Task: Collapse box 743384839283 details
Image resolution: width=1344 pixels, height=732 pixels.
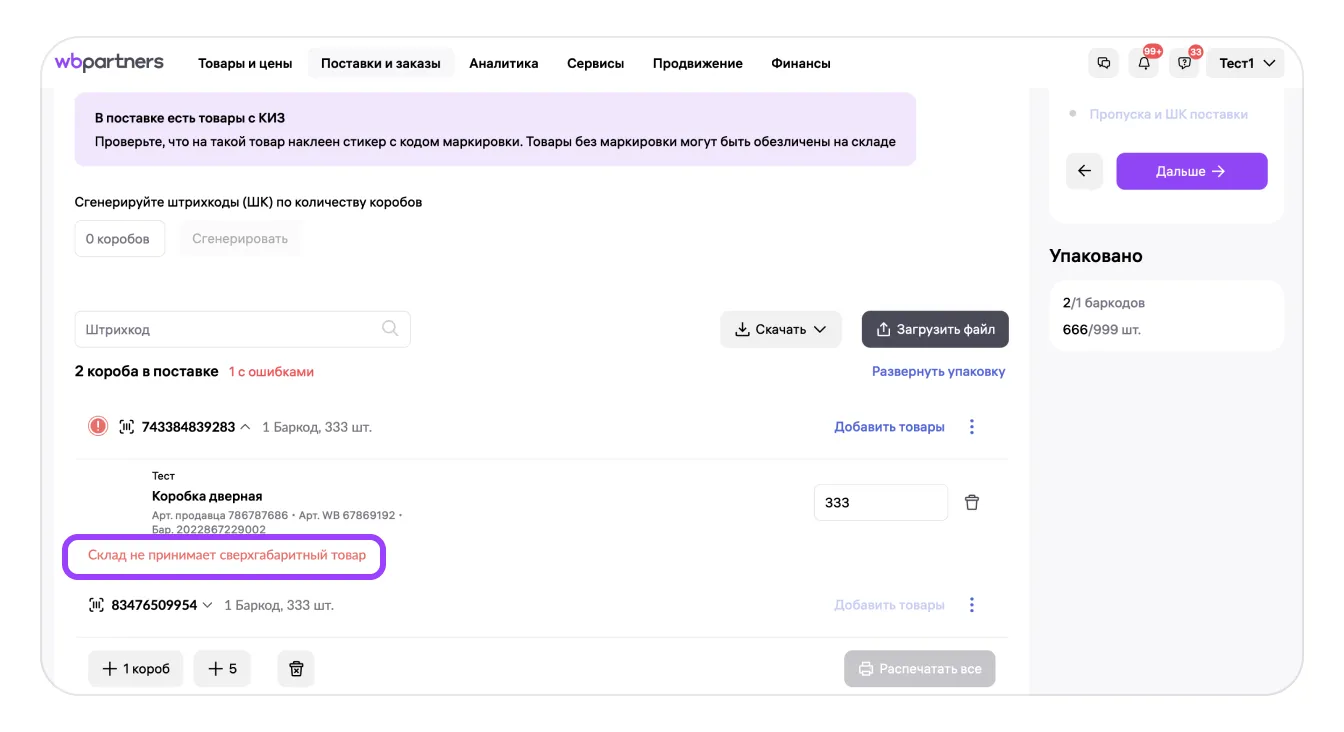Action: [246, 427]
